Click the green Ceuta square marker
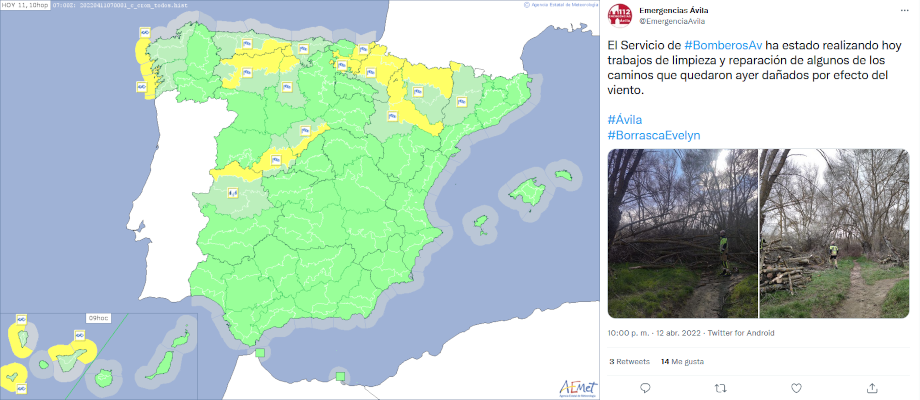Viewport: 920px width, 400px height. [260, 352]
